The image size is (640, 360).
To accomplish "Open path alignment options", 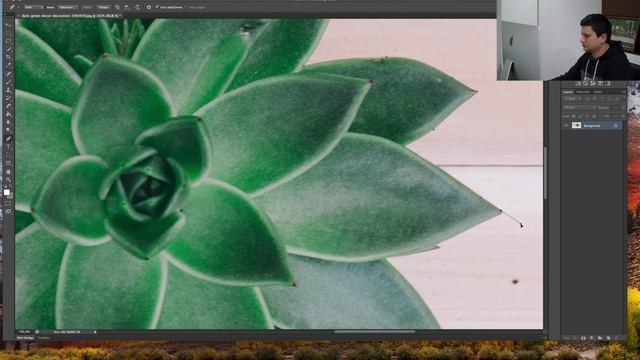I will 127,7.
